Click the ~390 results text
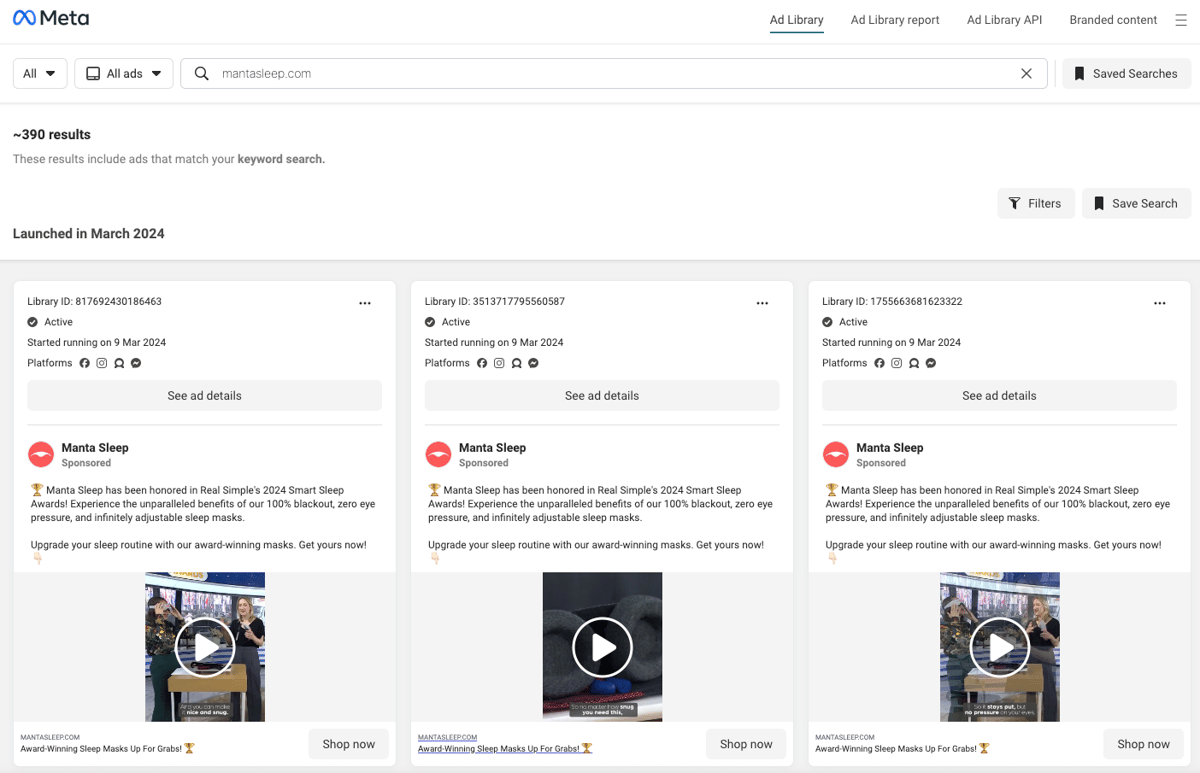Screen dimensions: 1200x773 pos(52,135)
